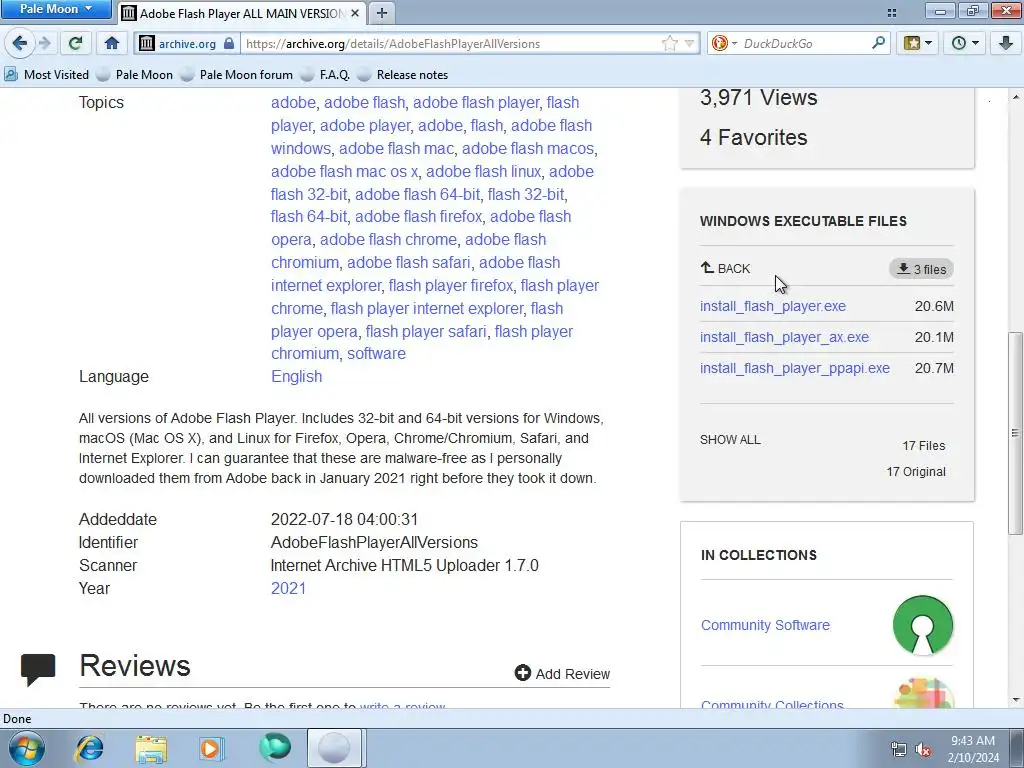1024x768 pixels.
Task: Click the archive.org site identity icon
Action: 148,44
